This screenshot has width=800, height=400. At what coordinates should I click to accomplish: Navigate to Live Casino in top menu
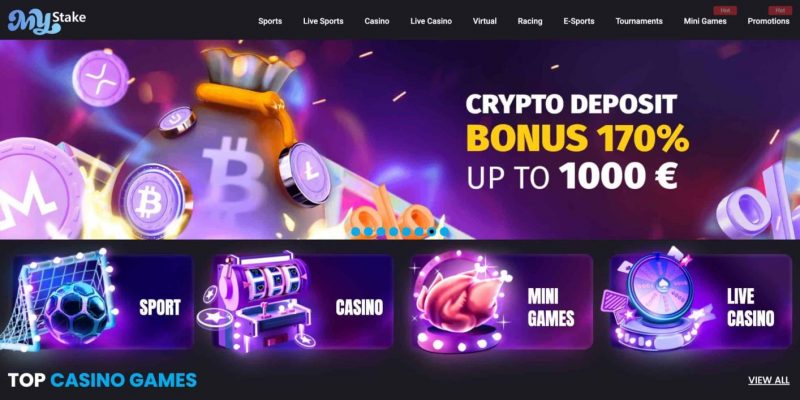[x=431, y=21]
